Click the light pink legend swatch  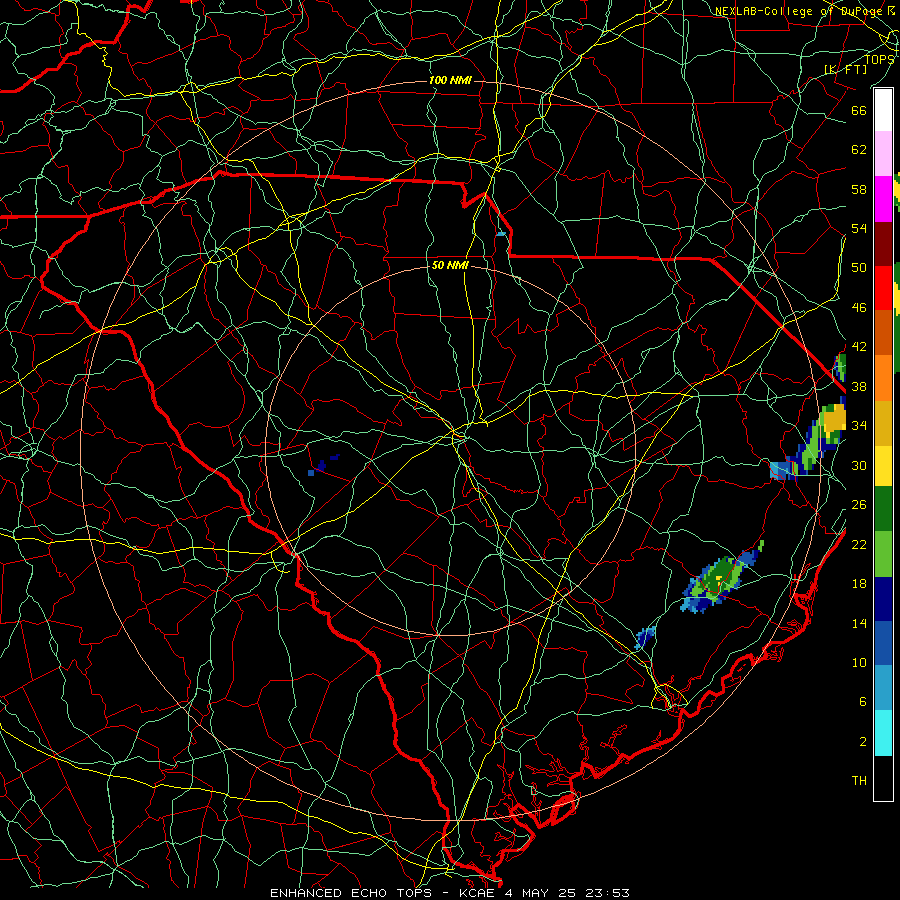pyautogui.click(x=883, y=153)
